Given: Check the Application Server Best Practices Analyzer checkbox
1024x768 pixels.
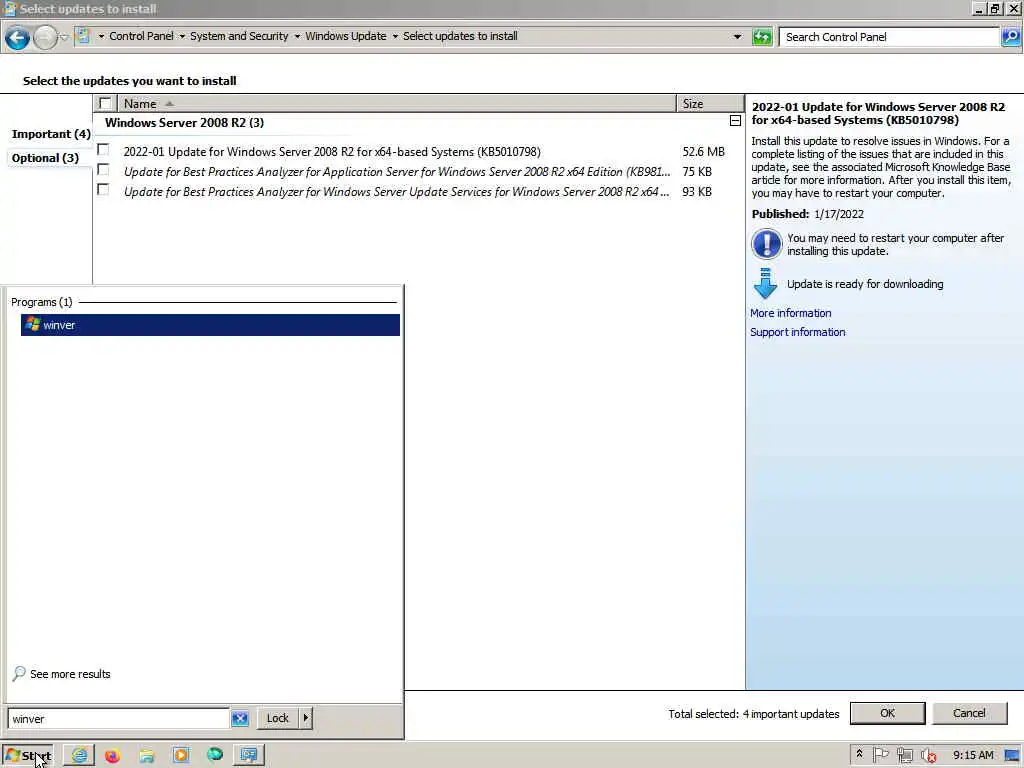Looking at the screenshot, I should [103, 170].
